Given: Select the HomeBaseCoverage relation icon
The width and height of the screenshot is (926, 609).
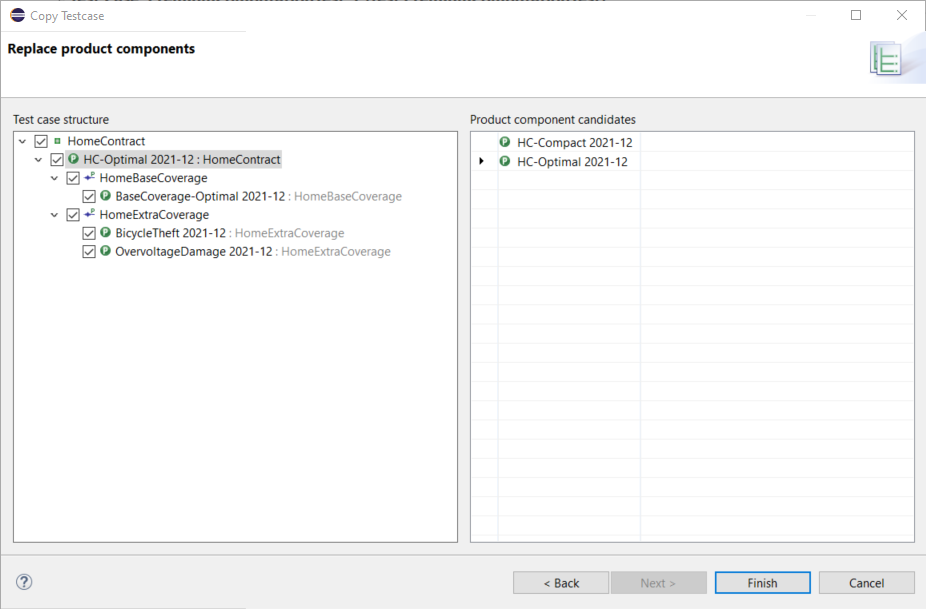Looking at the screenshot, I should click(89, 177).
